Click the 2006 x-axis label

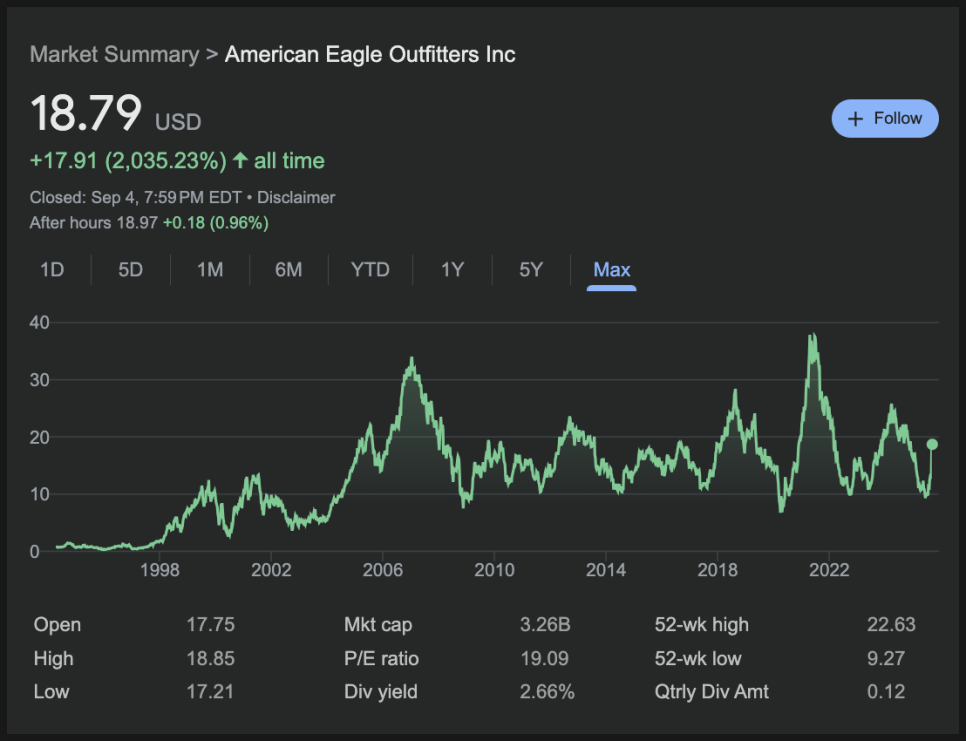383,570
